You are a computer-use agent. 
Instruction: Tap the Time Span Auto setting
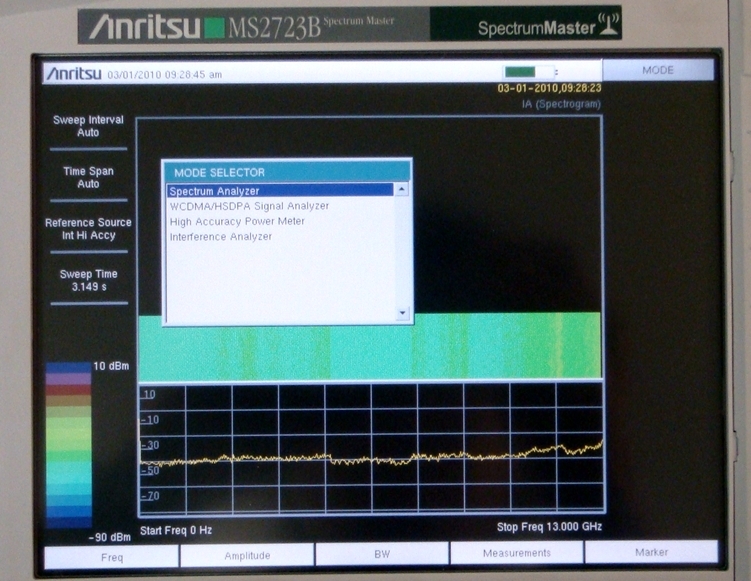pyautogui.click(x=88, y=177)
